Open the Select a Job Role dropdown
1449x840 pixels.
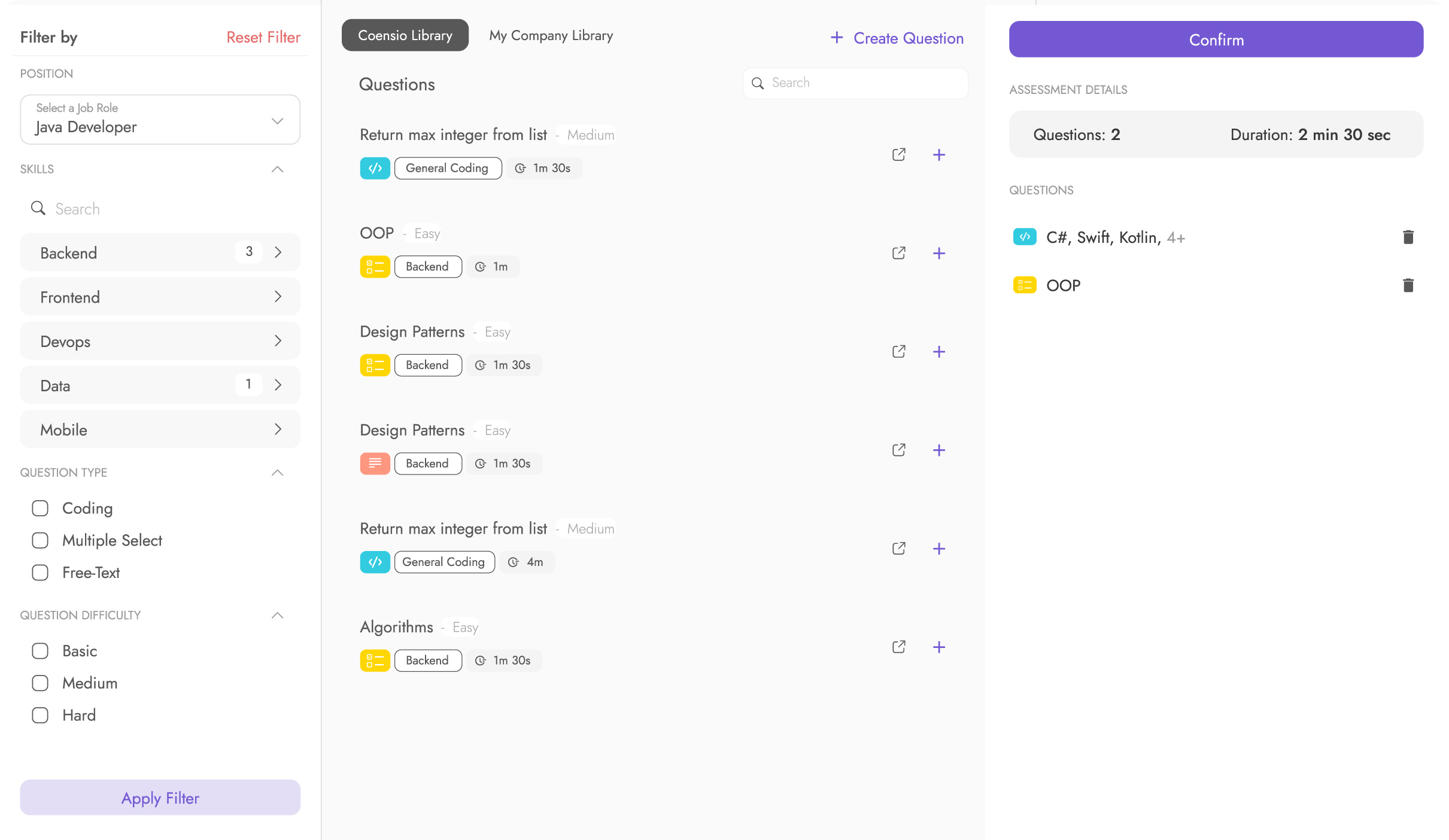pyautogui.click(x=160, y=120)
